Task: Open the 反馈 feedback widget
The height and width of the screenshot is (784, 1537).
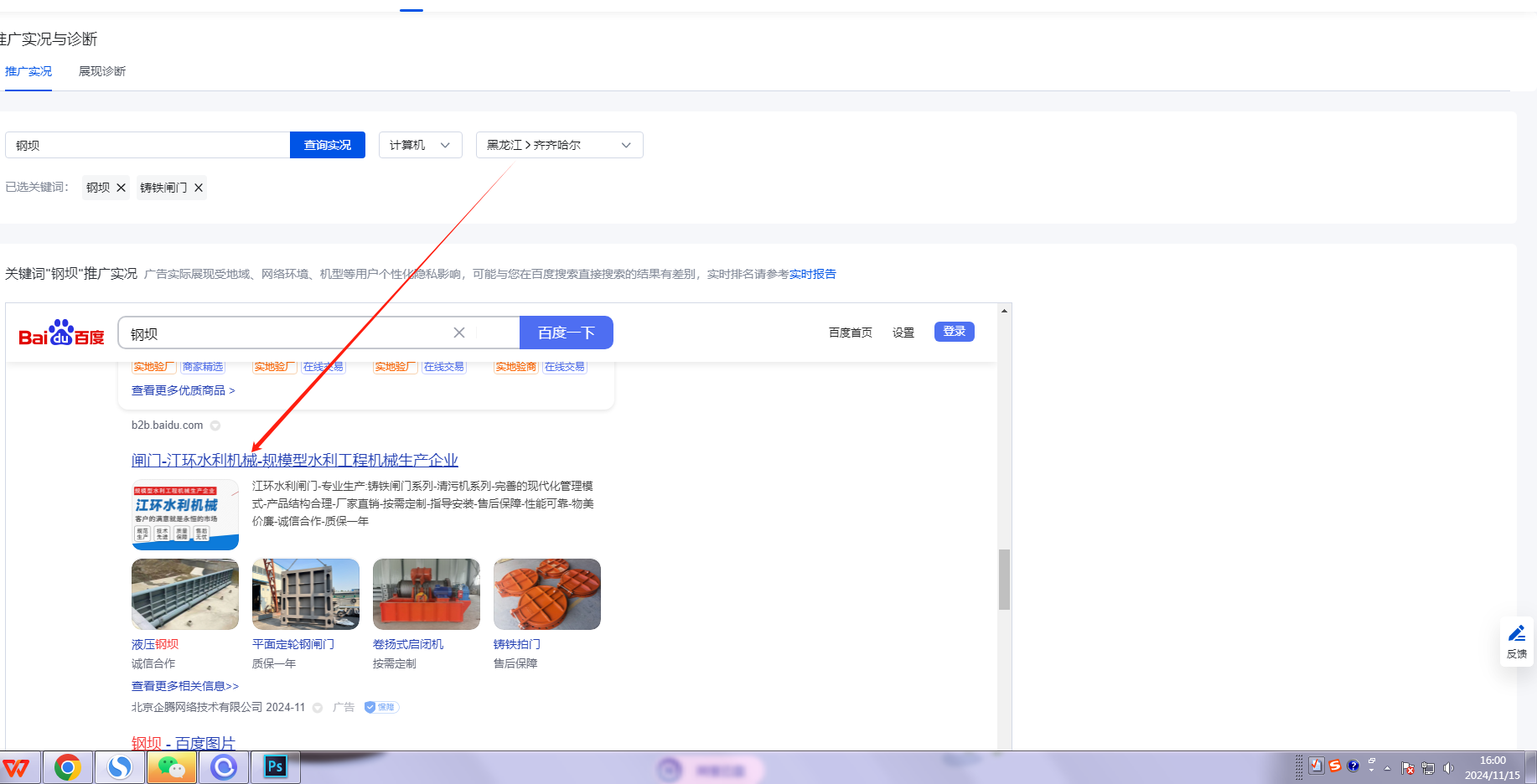Action: (x=1517, y=642)
